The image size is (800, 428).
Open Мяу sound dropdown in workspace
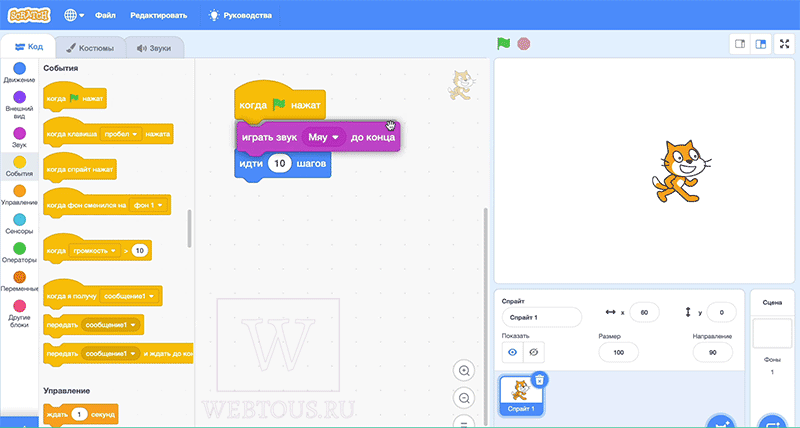[323, 137]
